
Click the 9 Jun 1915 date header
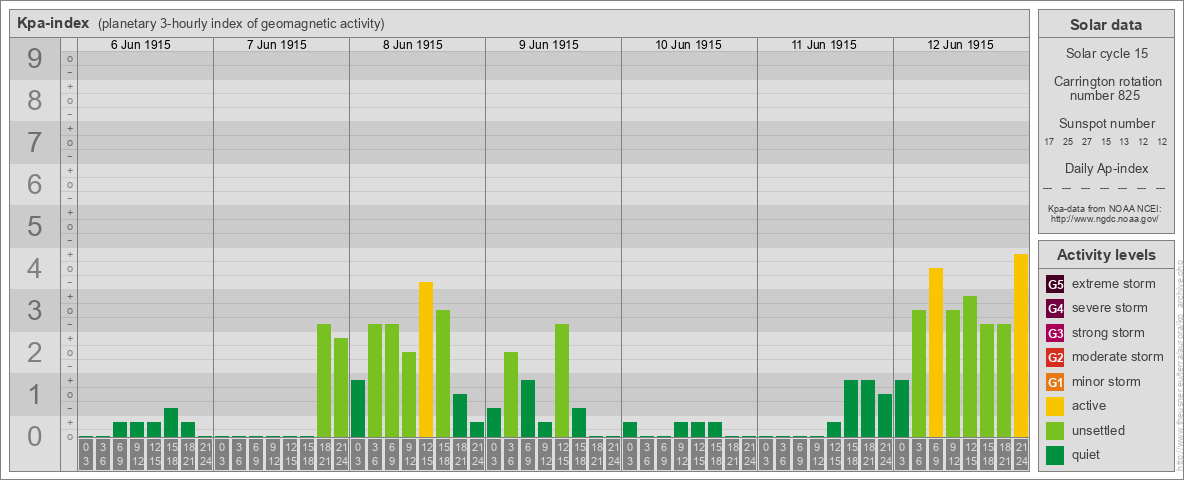548,45
